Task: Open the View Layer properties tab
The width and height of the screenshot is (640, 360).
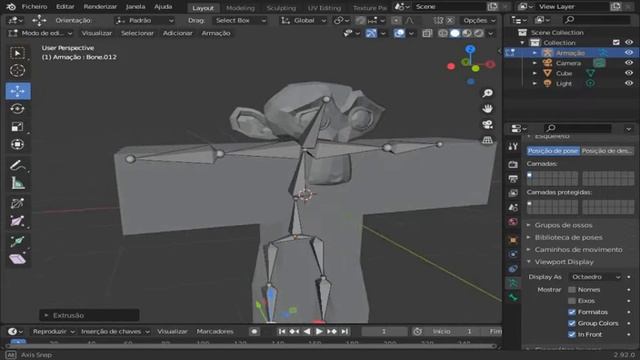Action: 513,193
